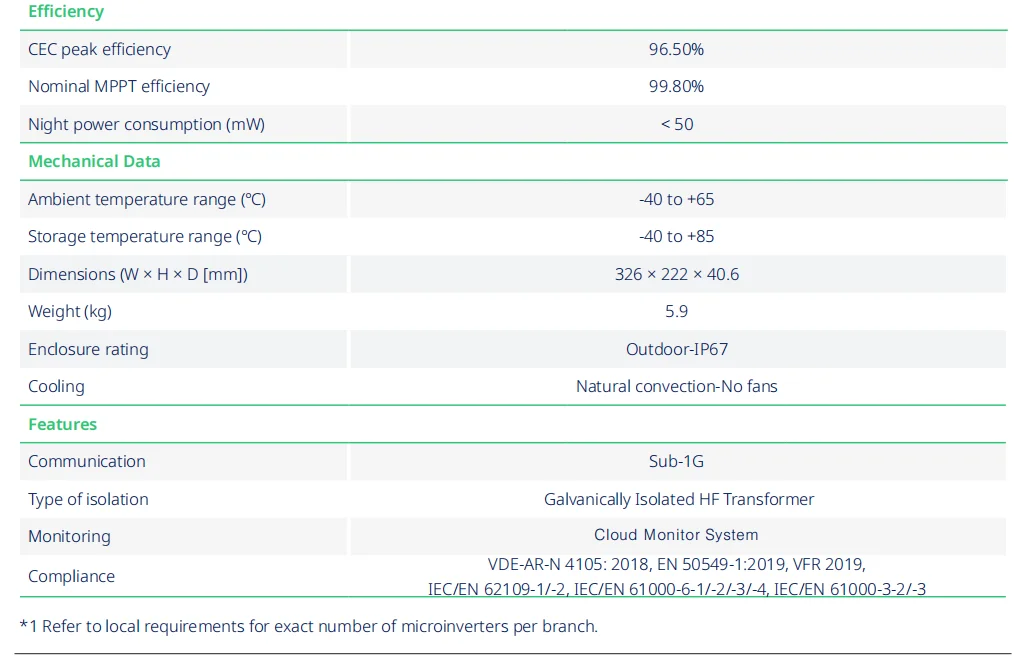Viewport: 1035px width, 665px height.
Task: Click the *1 footnote about local requirements
Action: (x=308, y=626)
